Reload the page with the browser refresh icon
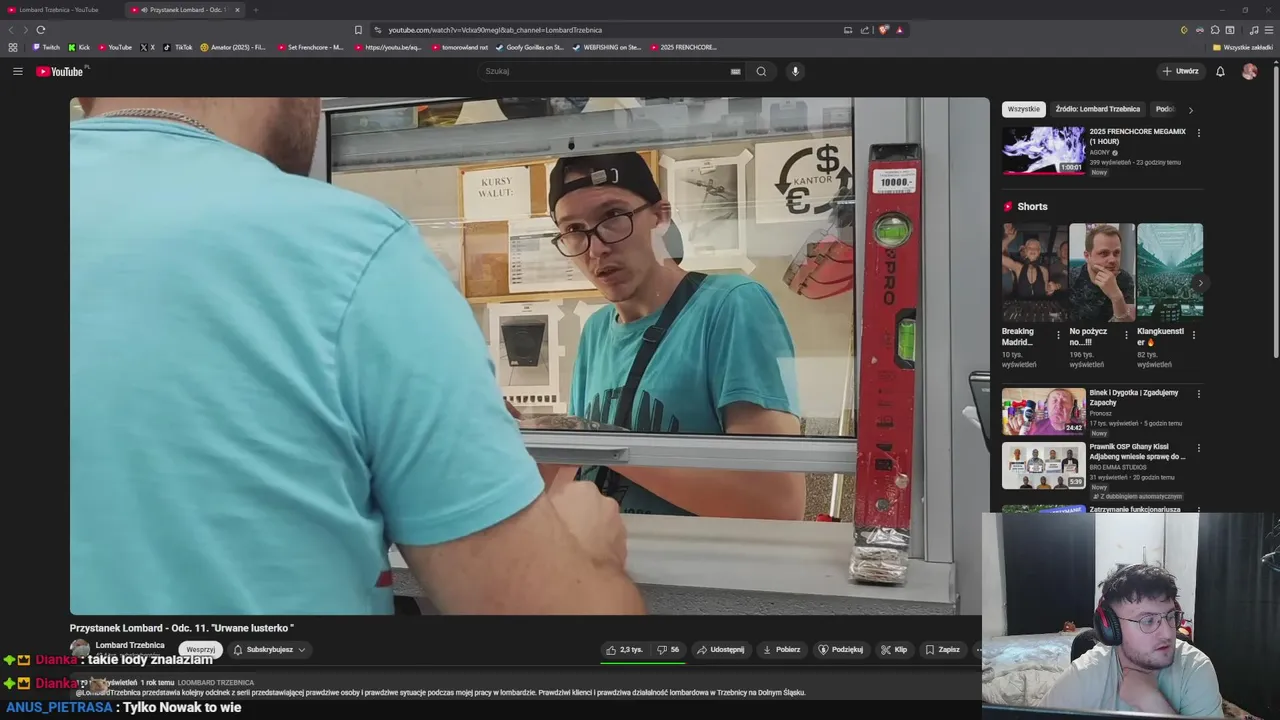The width and height of the screenshot is (1280, 720). (41, 30)
